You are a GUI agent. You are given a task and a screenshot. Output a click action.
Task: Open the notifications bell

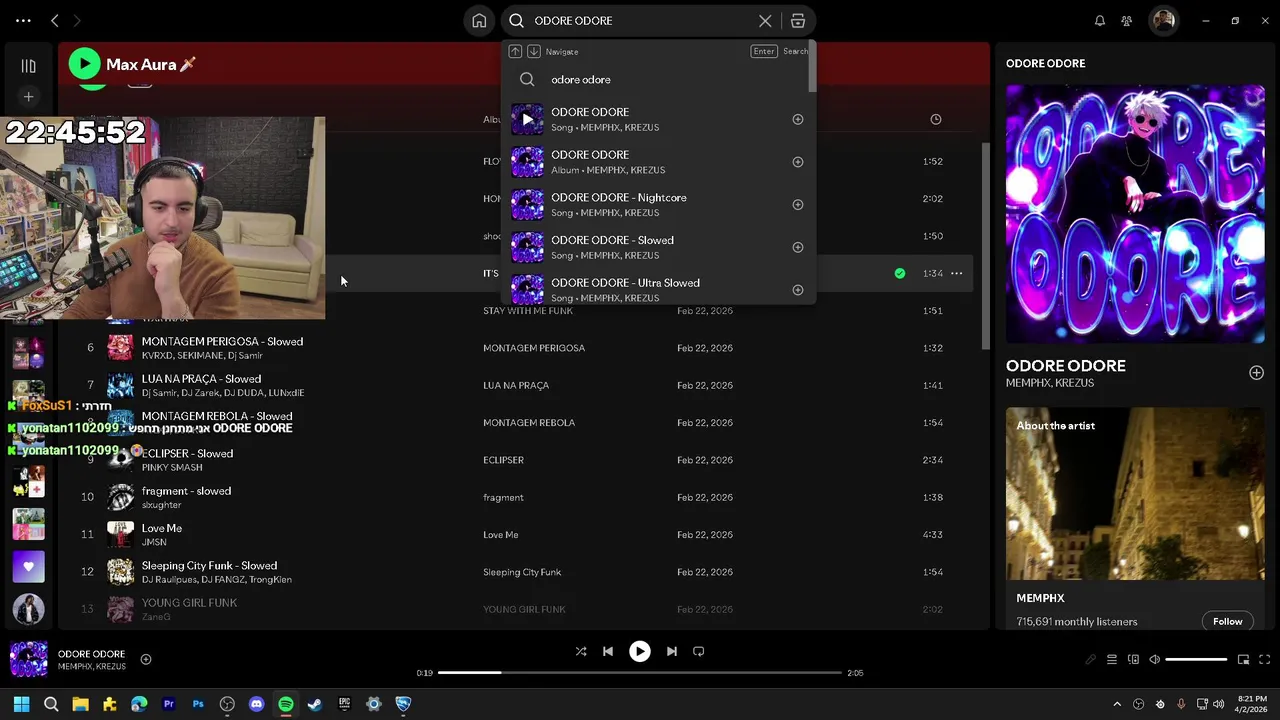point(1100,21)
